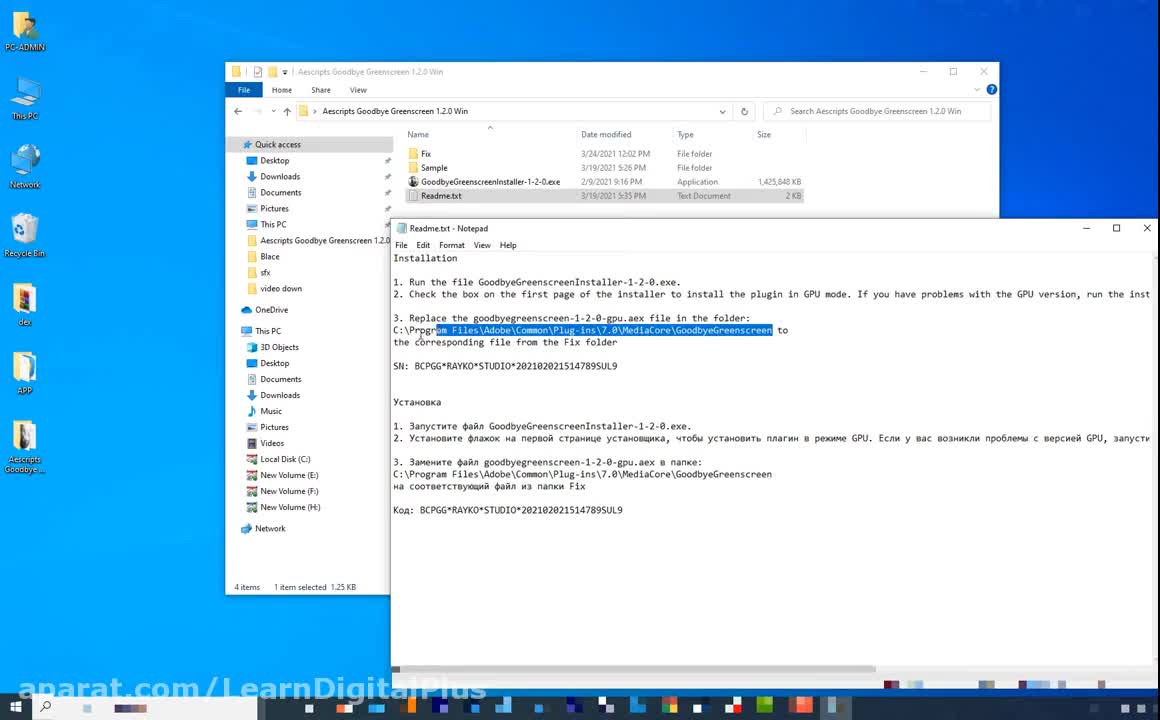The width and height of the screenshot is (1160, 720).
Task: Open Local Disk (C:) in the navigation pane
Action: coord(285,459)
